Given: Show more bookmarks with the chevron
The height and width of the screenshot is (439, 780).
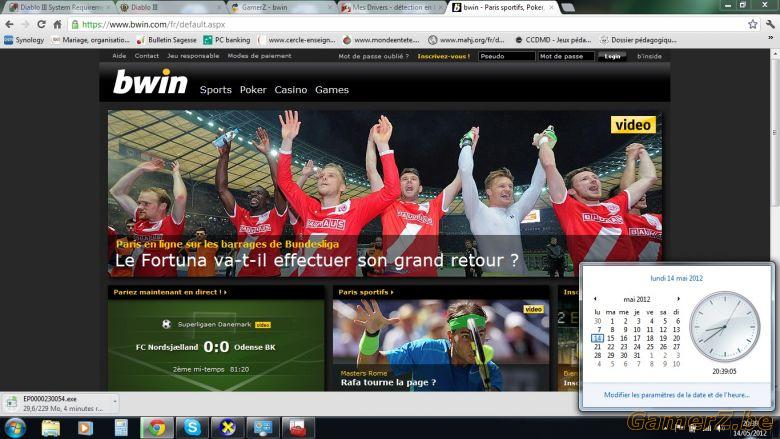Looking at the screenshot, I should coord(771,39).
